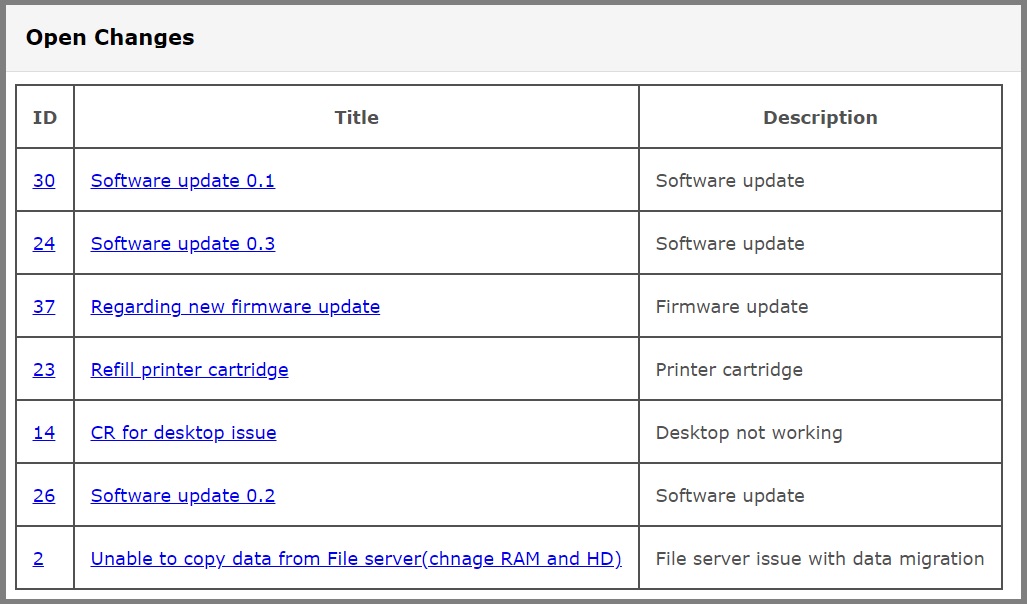Click File server issue with data migration text
This screenshot has width=1027, height=604.
point(820,558)
